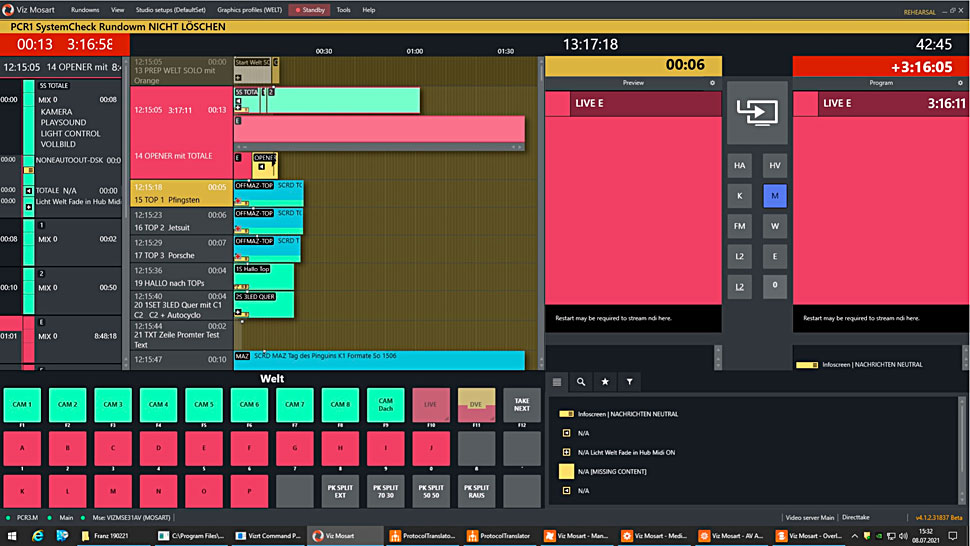
Task: Switch to ProtocolTranslator taskbar window
Action: coord(499,536)
